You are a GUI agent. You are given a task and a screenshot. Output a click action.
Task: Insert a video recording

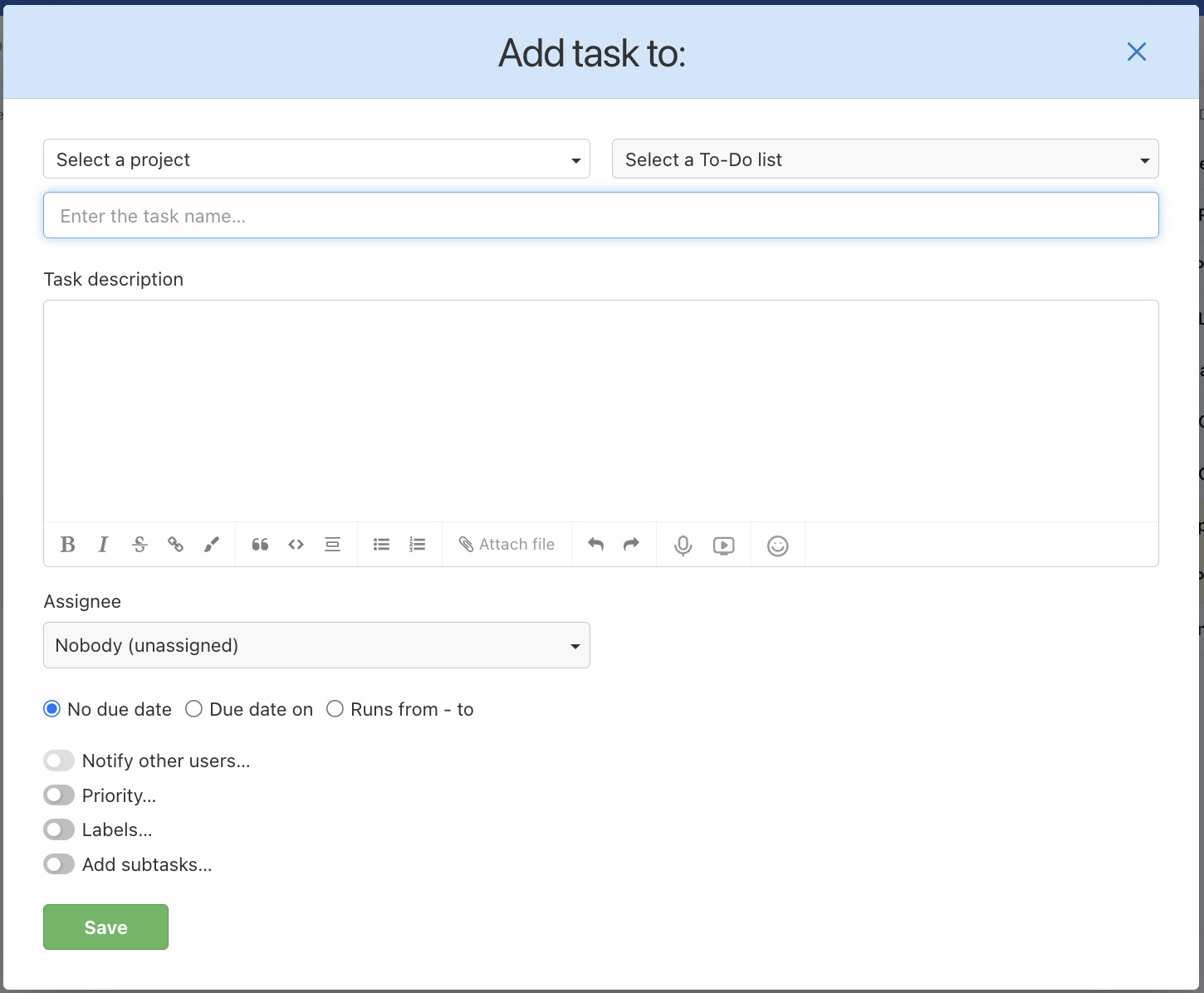pos(723,545)
